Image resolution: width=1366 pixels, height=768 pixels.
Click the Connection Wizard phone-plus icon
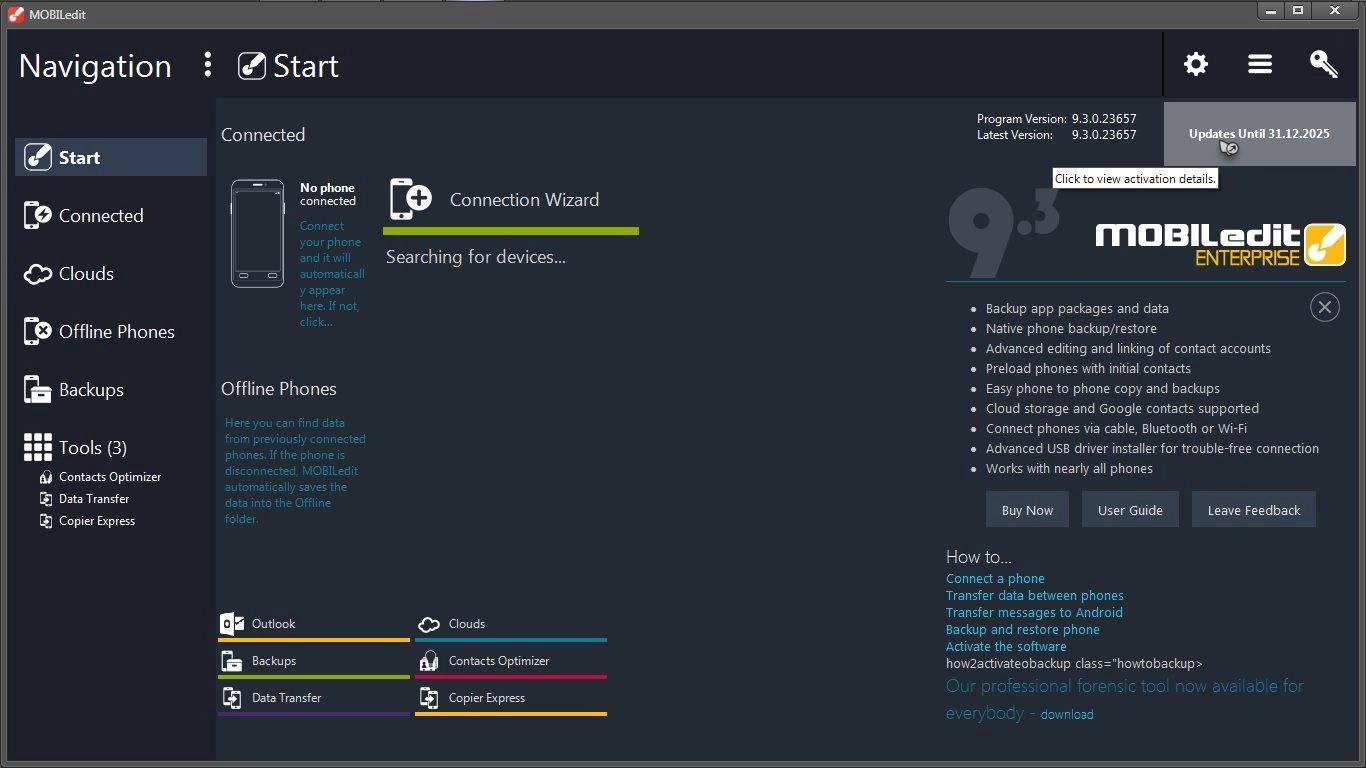pyautogui.click(x=410, y=199)
